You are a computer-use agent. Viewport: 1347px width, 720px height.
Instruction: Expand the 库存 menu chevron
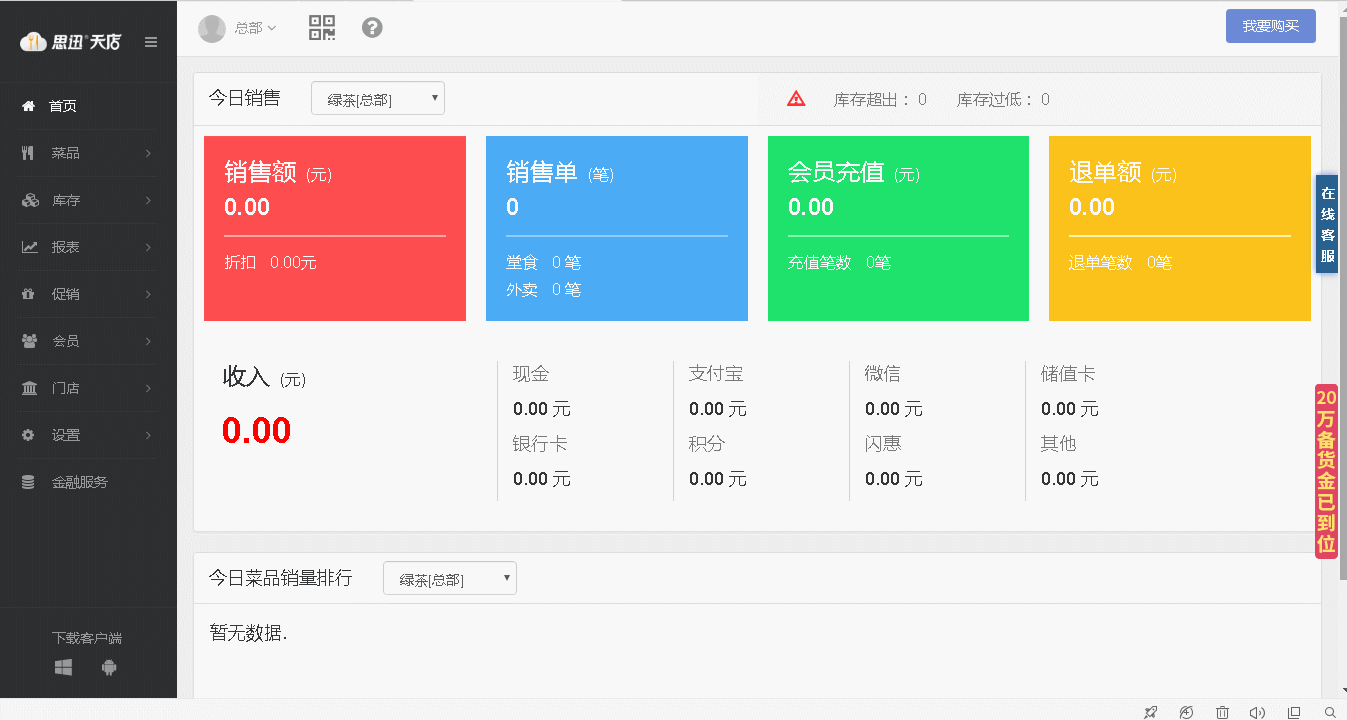point(148,200)
